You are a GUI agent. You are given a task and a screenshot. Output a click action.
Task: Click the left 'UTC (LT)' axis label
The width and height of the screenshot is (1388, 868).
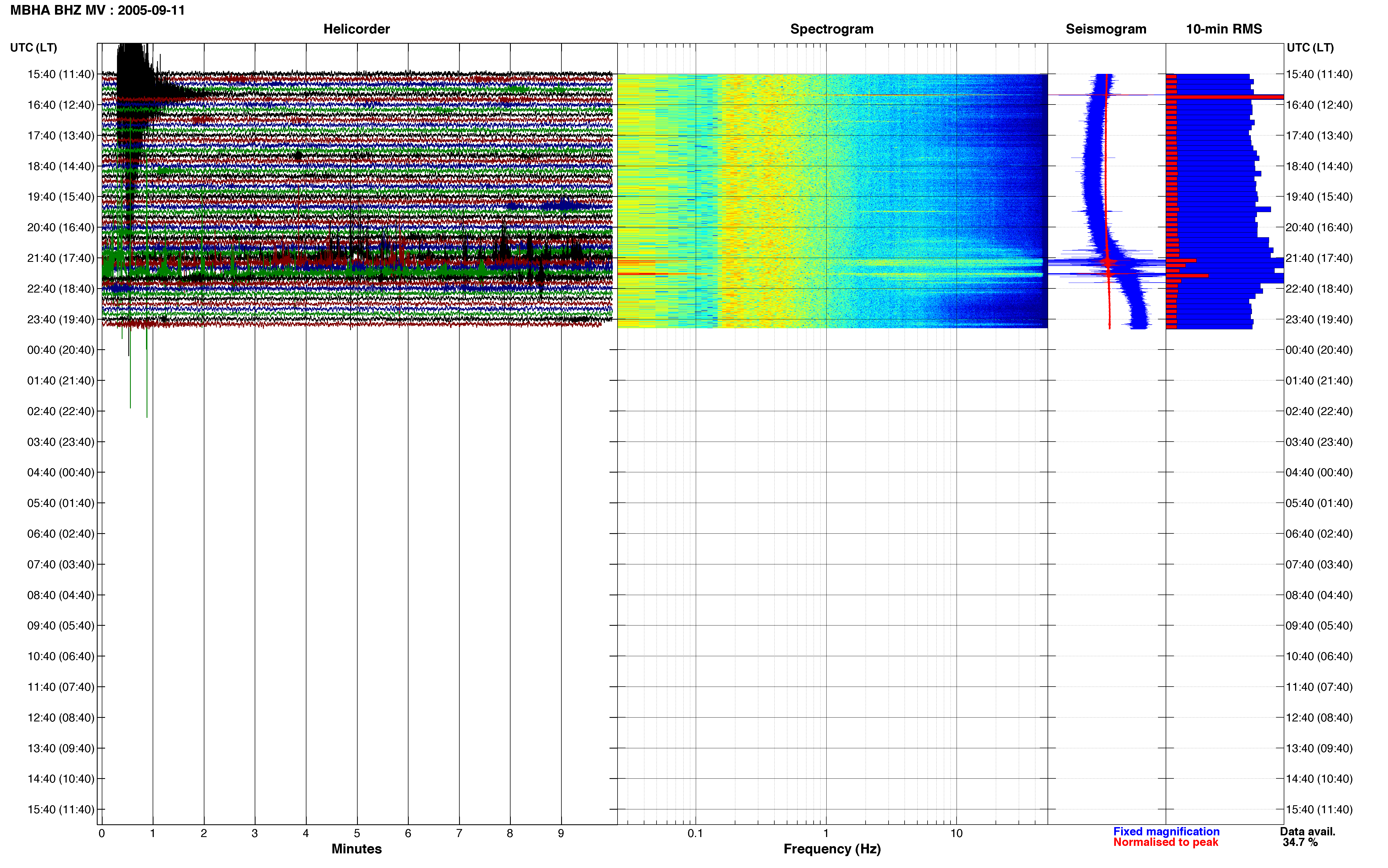click(34, 48)
